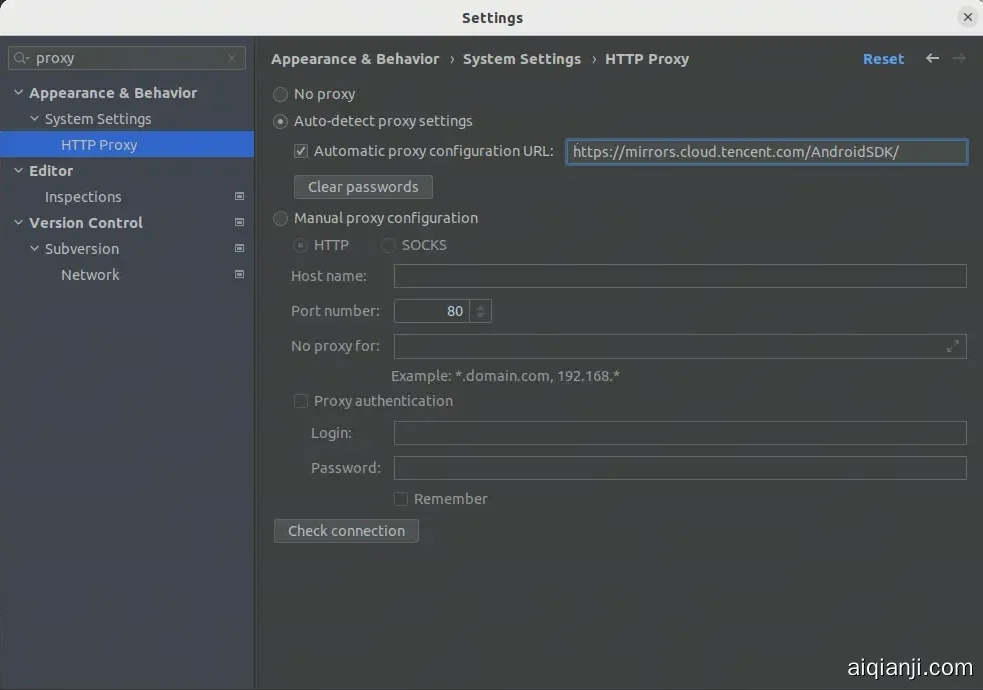Click project-level icon beside Inspections
This screenshot has height=690, width=983.
(x=239, y=197)
